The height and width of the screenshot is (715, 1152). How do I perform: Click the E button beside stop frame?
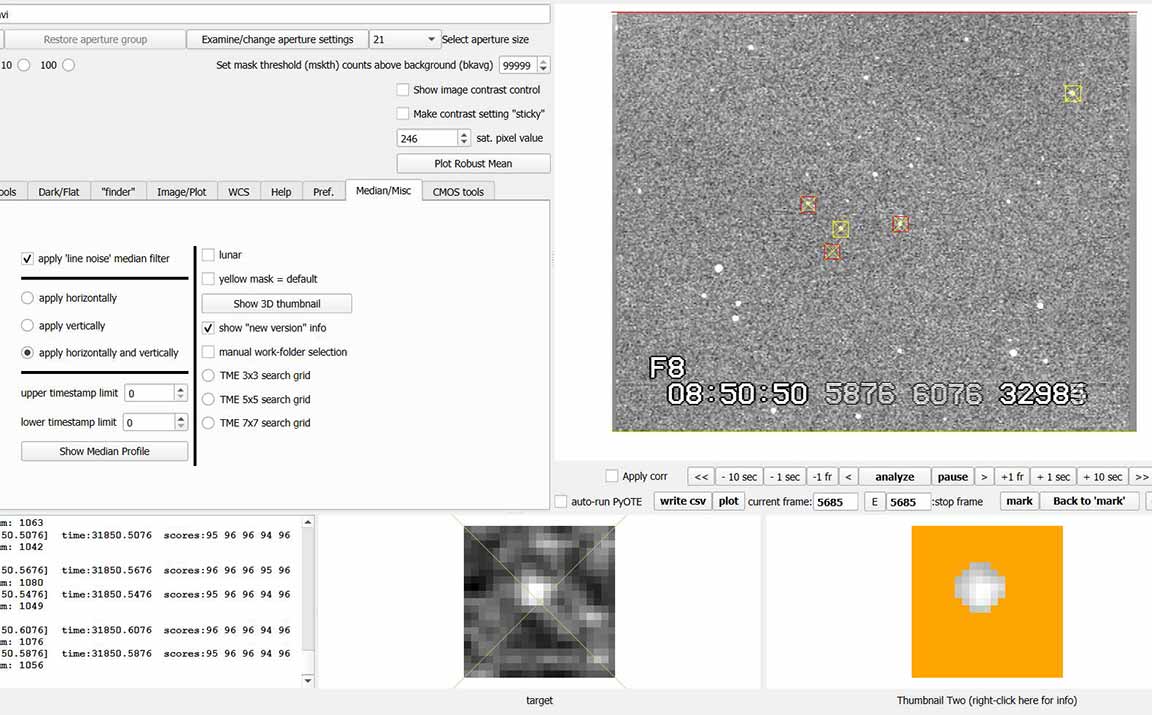click(874, 502)
